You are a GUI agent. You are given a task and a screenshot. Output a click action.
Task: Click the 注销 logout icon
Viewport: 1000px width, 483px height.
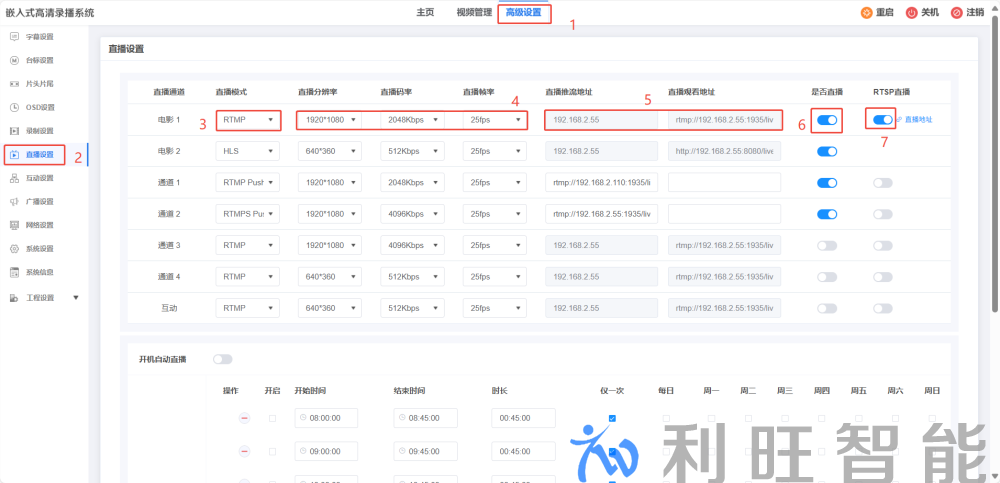[957, 12]
